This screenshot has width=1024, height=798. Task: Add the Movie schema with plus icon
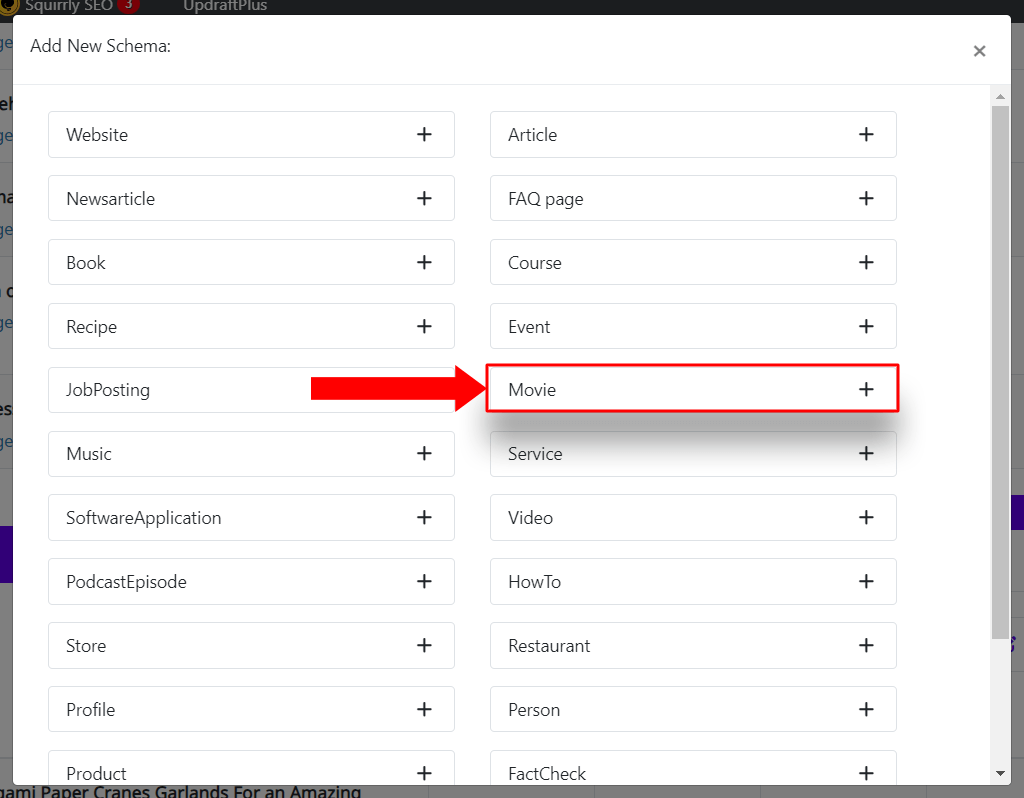coord(866,390)
